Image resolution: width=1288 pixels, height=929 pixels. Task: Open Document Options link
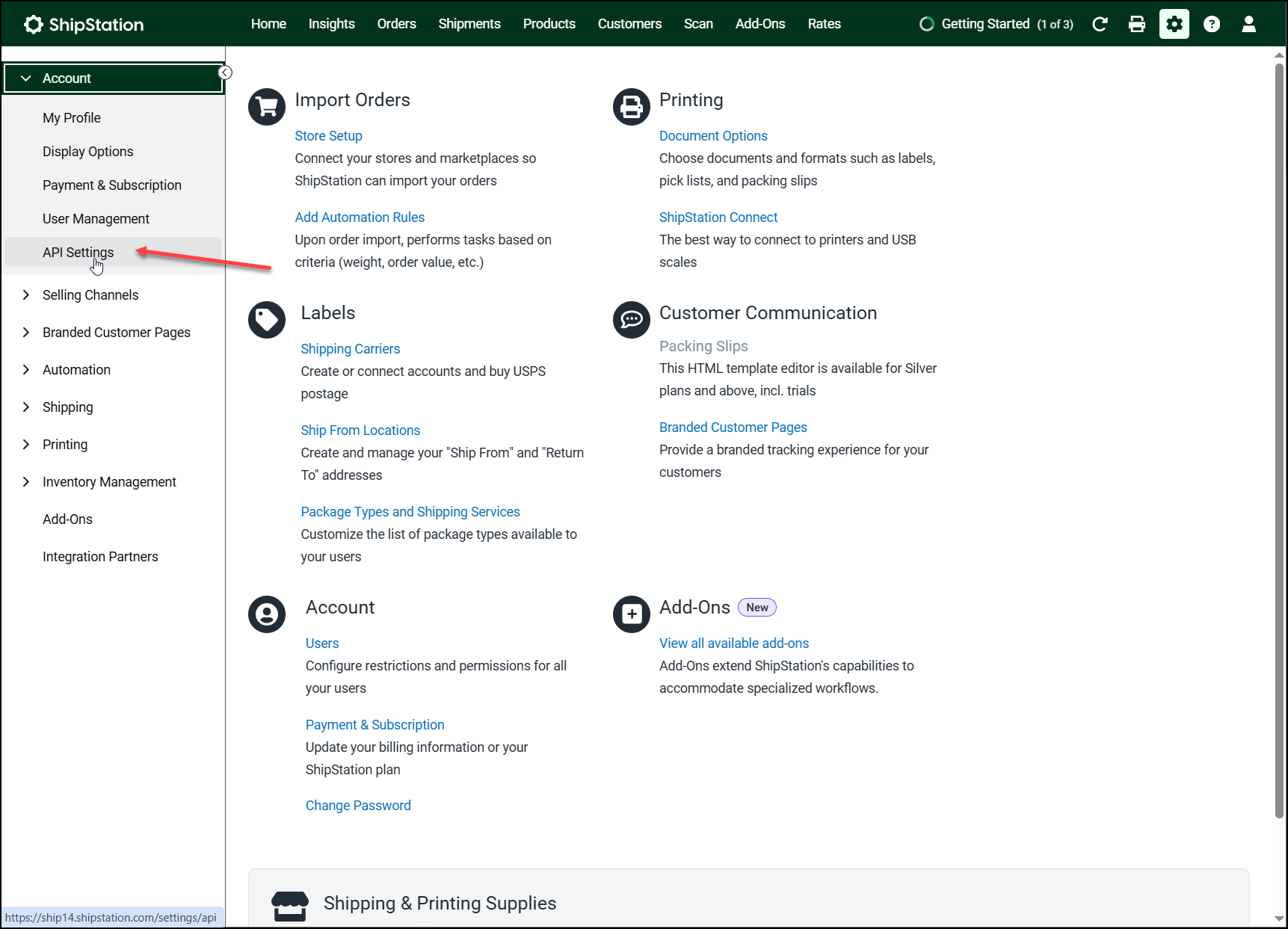coord(713,136)
